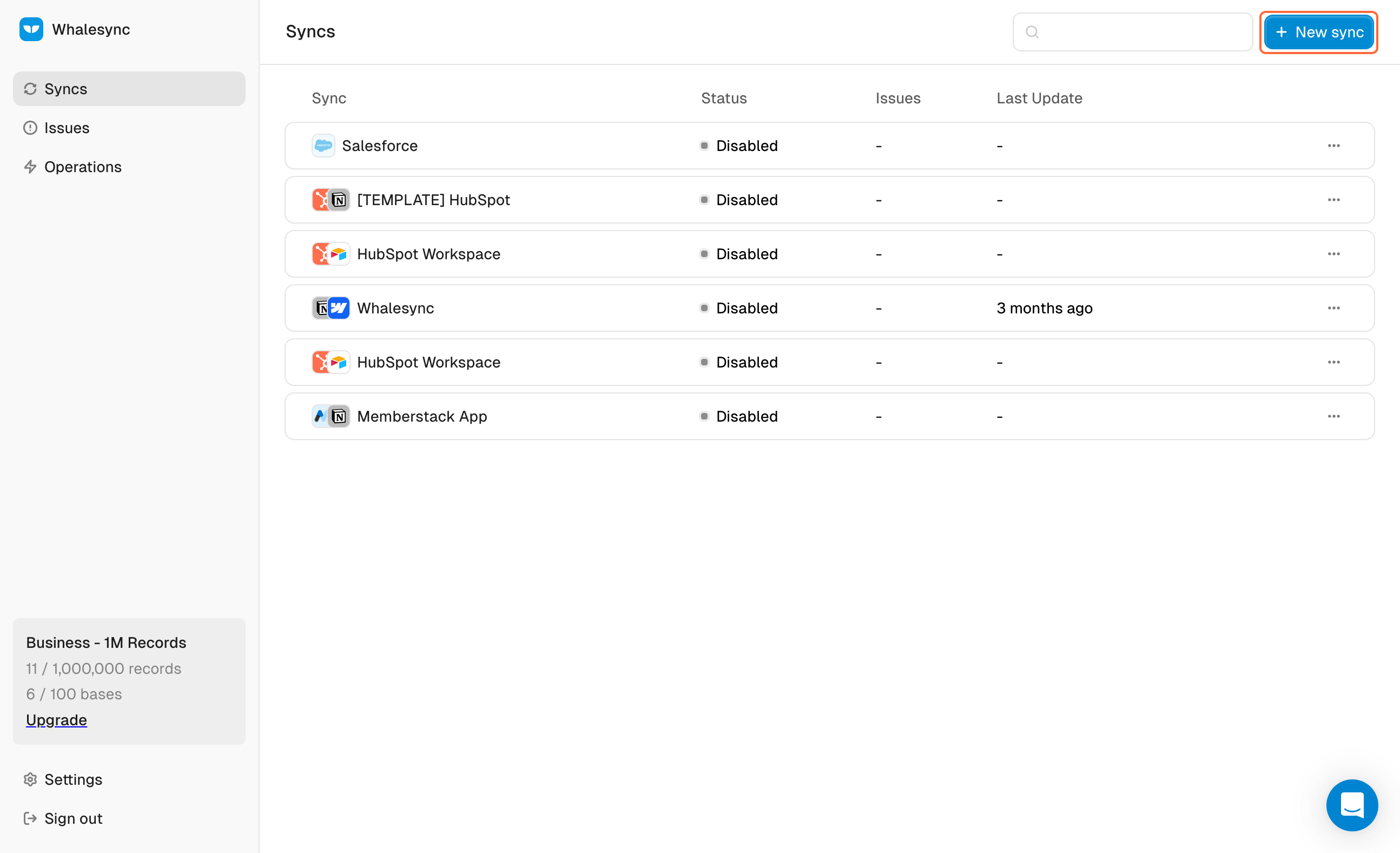The width and height of the screenshot is (1400, 853).
Task: Open the Issues page in the sidebar
Action: pos(129,128)
